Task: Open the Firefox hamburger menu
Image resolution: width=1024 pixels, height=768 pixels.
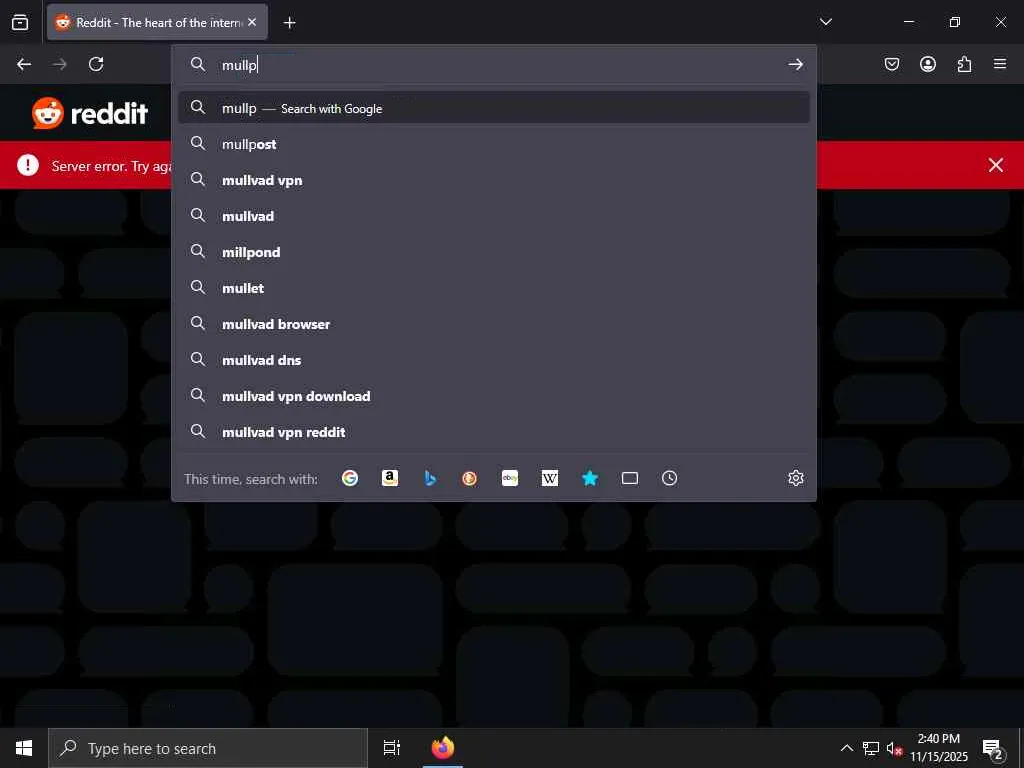Action: [1000, 64]
